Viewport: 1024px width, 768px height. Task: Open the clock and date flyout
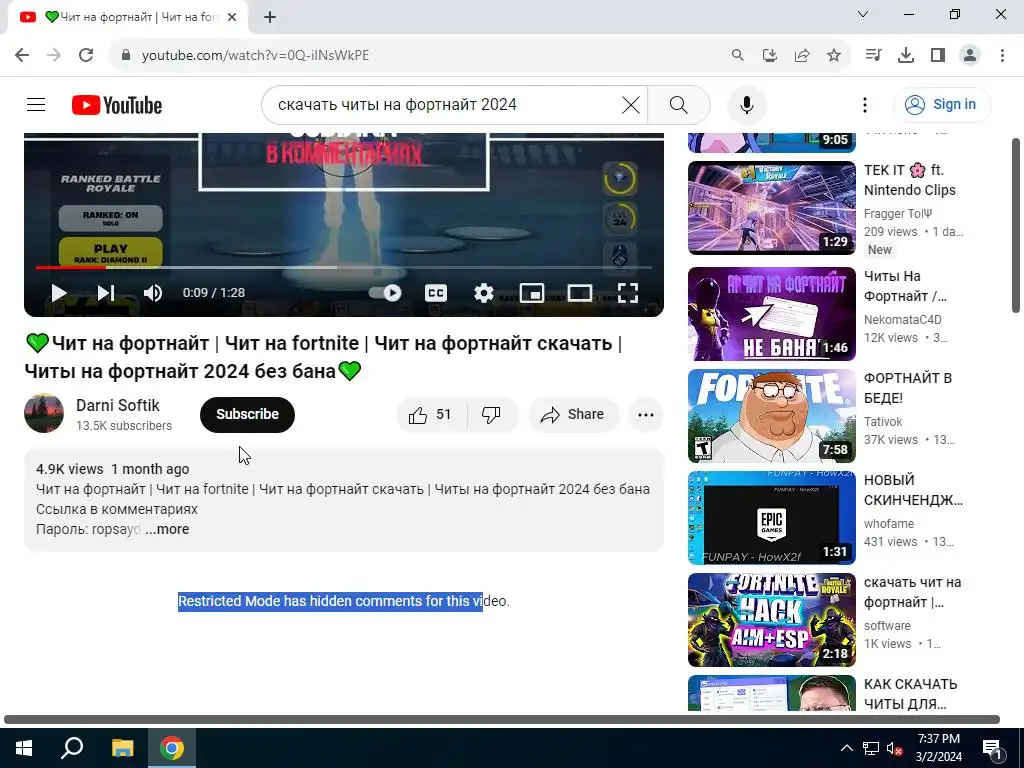(x=938, y=748)
